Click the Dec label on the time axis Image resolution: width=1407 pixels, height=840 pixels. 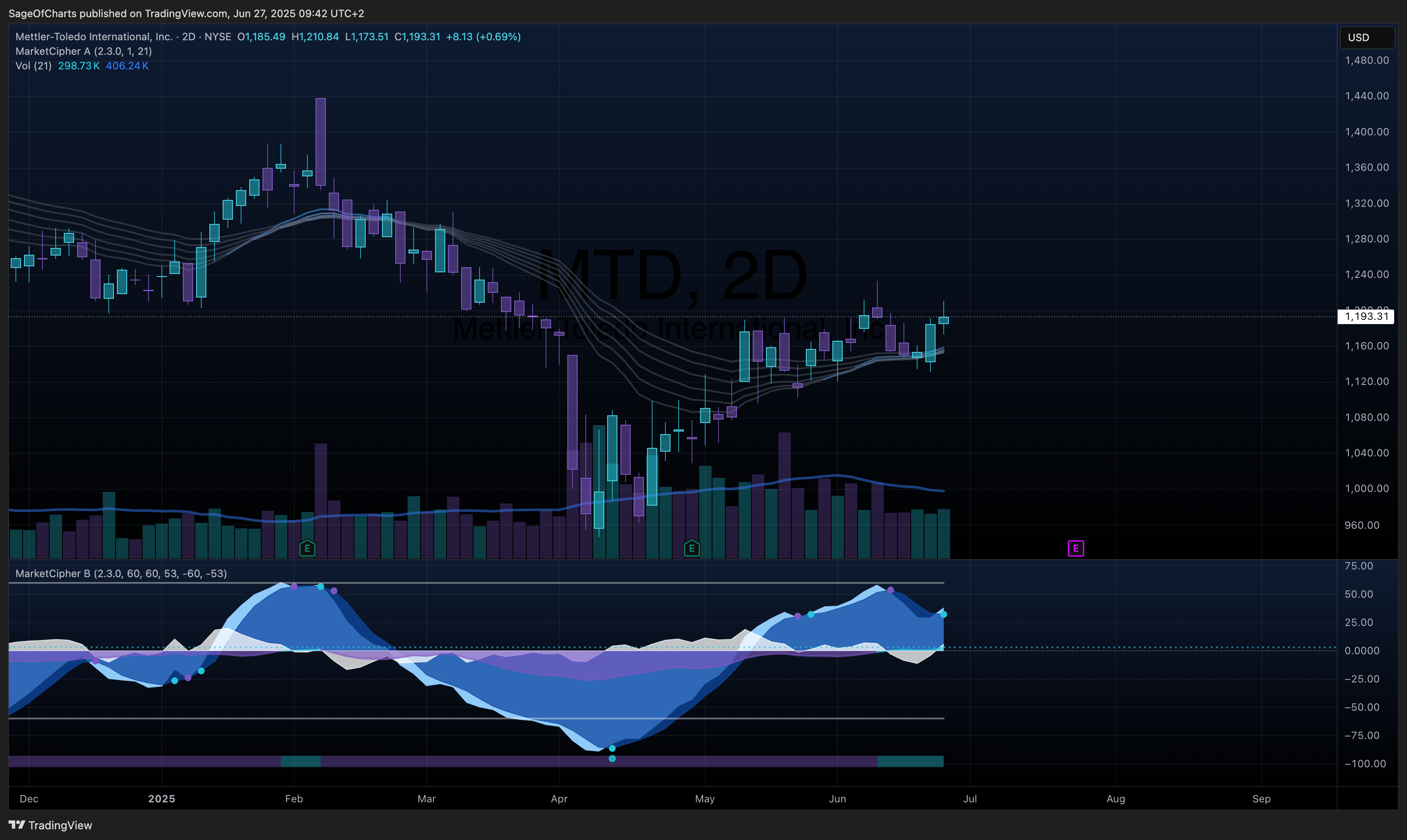point(29,799)
